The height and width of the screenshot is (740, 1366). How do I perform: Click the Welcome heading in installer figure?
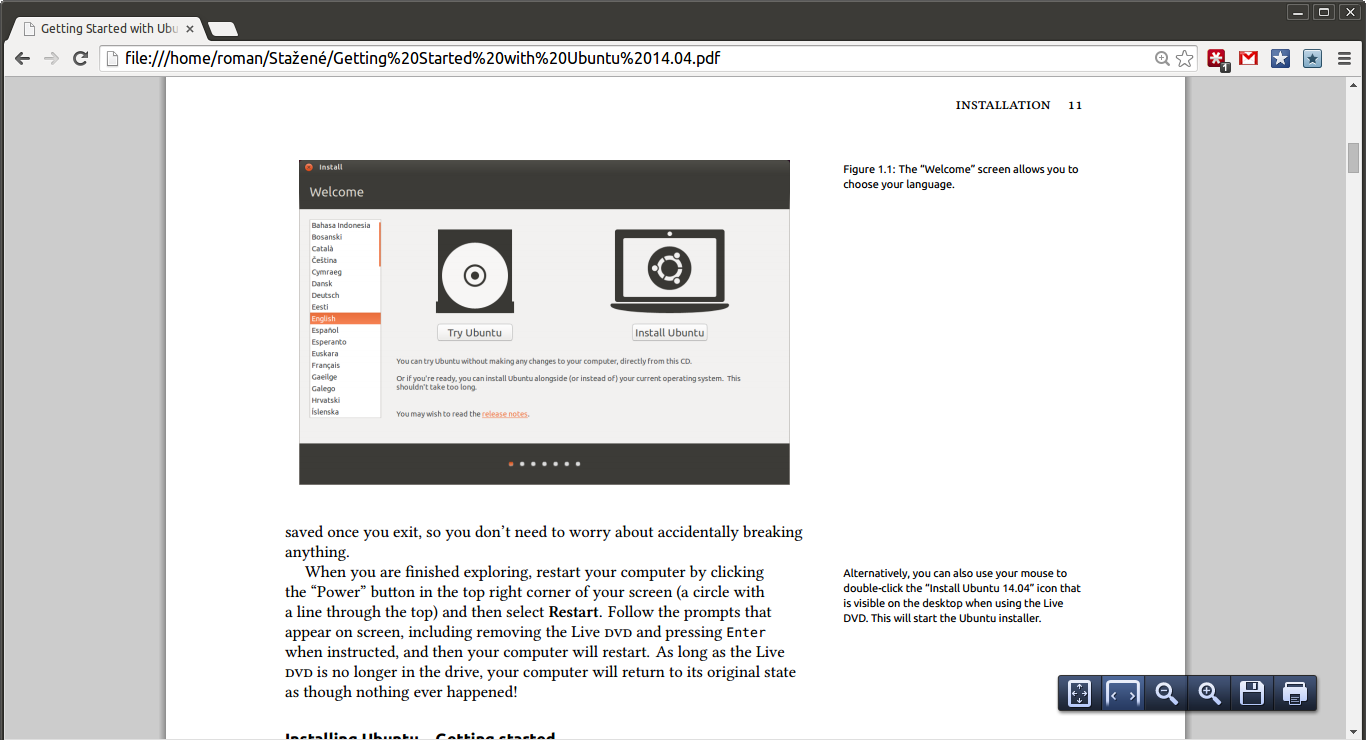tap(337, 192)
